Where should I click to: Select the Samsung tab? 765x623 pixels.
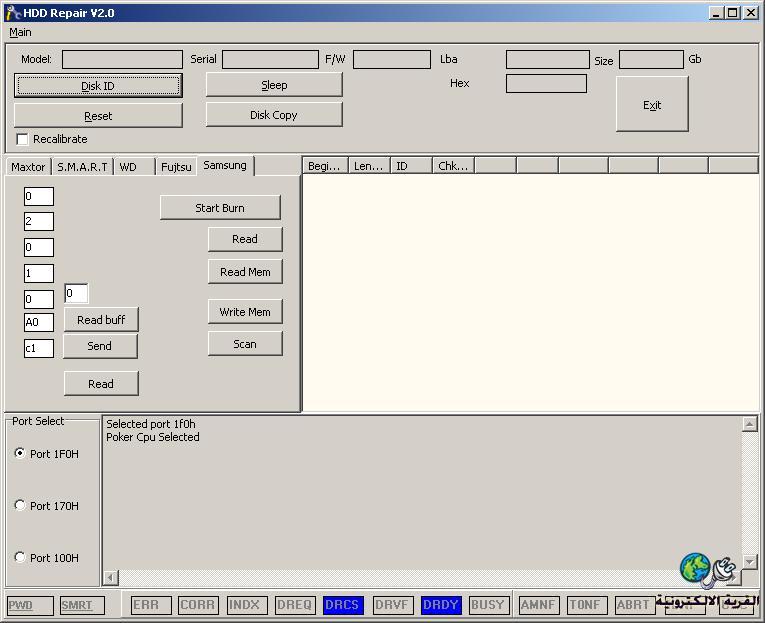[225, 165]
